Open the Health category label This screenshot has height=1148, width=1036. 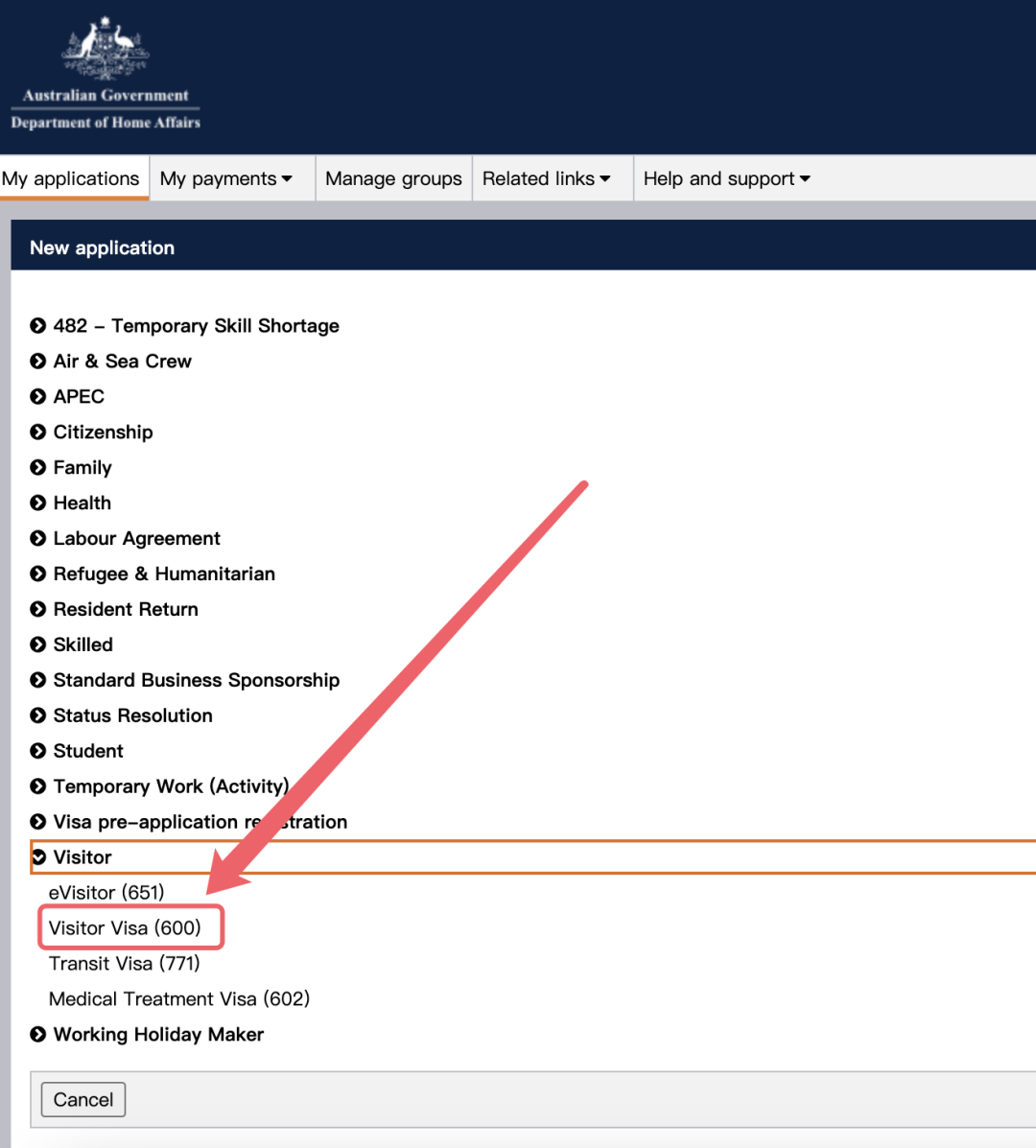(x=82, y=503)
